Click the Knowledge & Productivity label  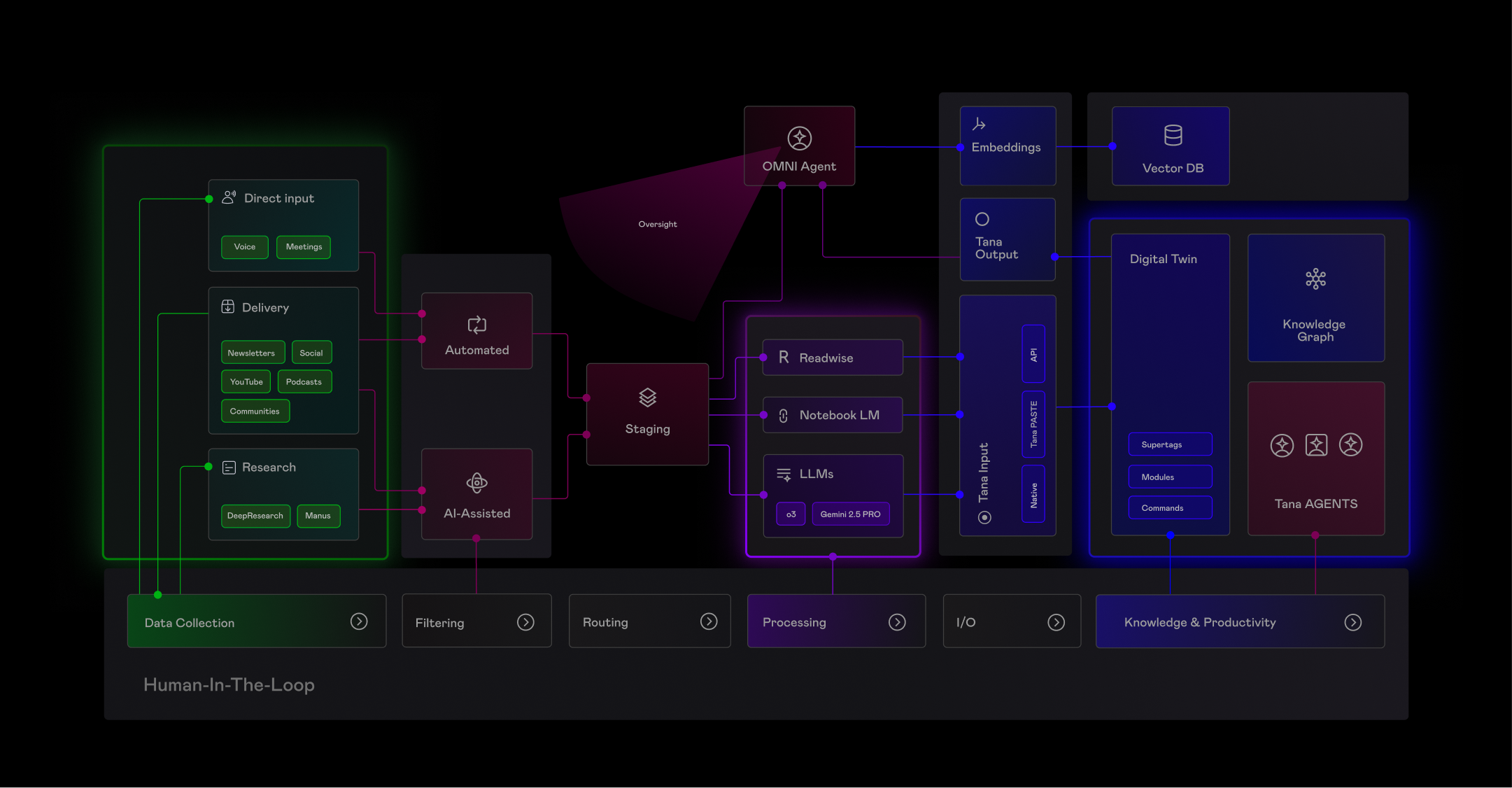click(x=1200, y=622)
